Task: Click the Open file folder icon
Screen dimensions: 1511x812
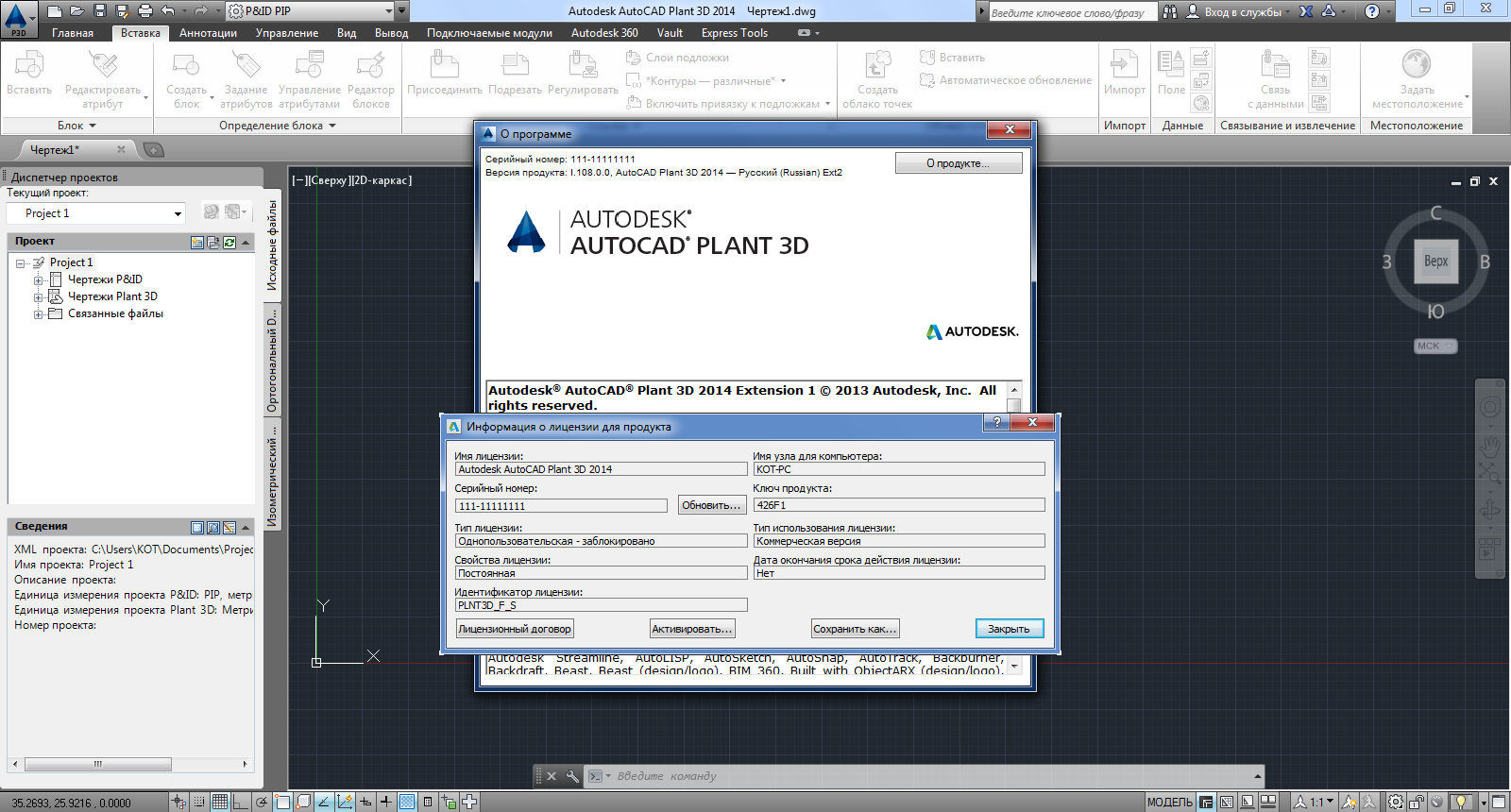Action: pyautogui.click(x=76, y=11)
